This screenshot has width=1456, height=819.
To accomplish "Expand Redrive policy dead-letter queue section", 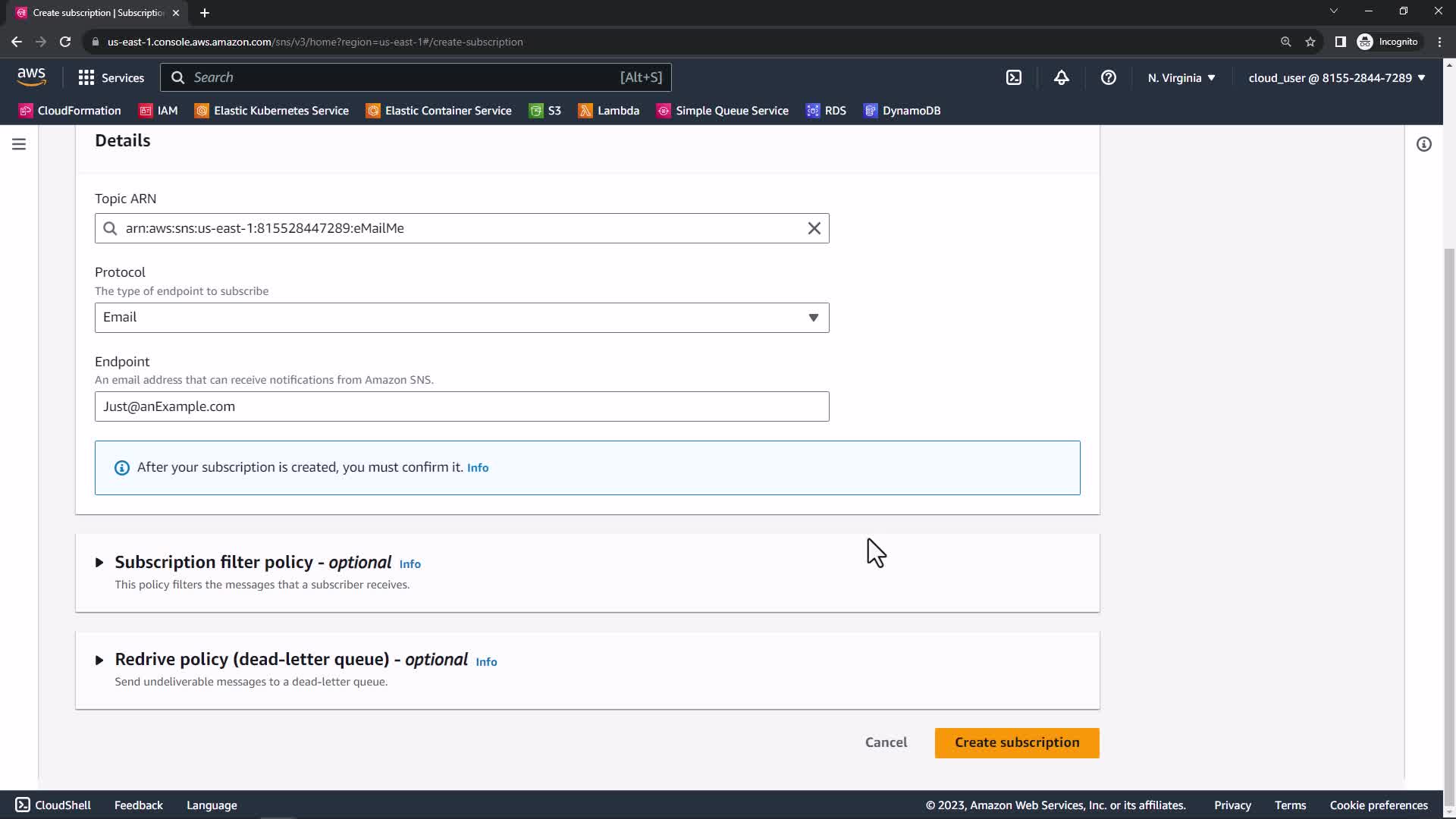I will (x=99, y=660).
